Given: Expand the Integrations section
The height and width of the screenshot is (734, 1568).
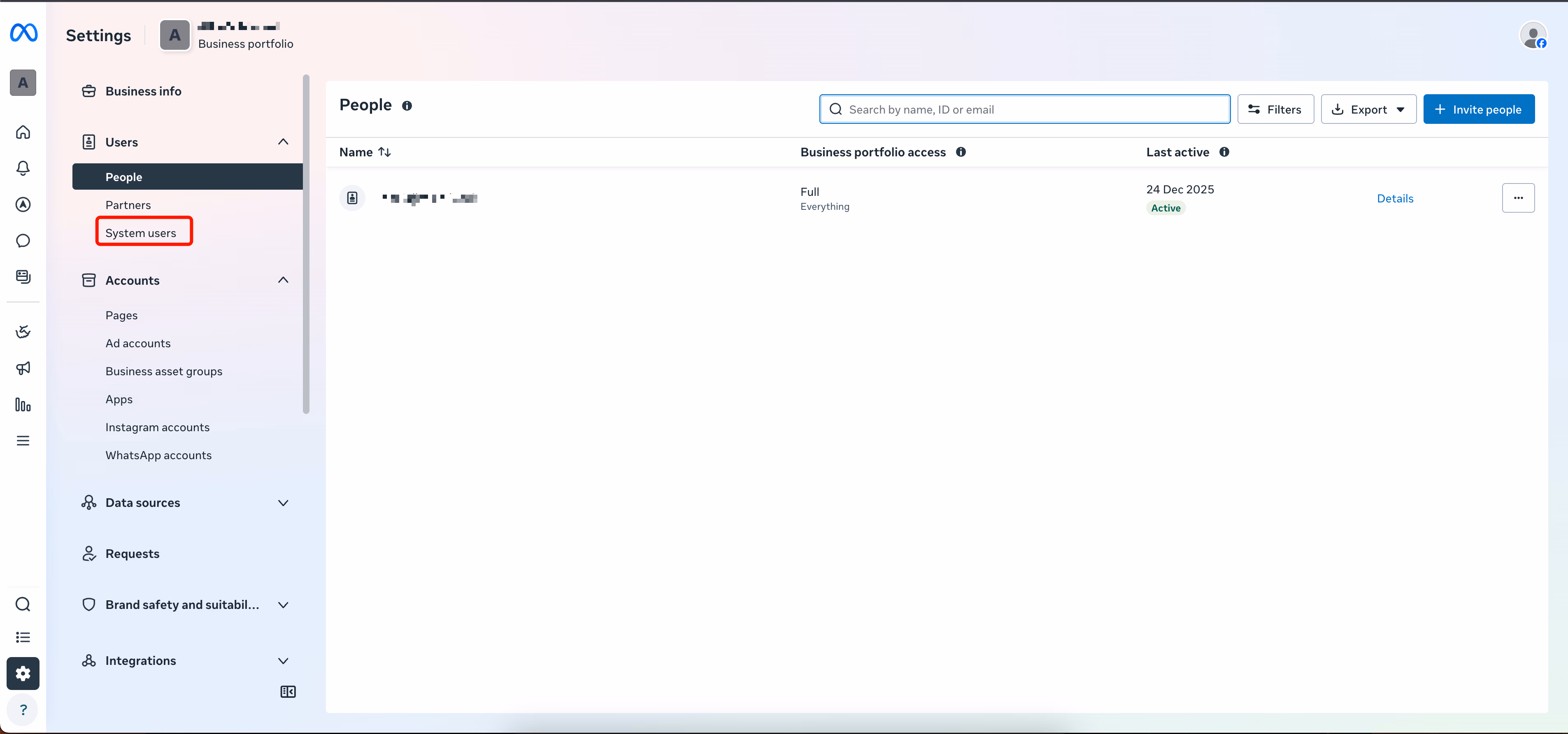Looking at the screenshot, I should [x=283, y=661].
